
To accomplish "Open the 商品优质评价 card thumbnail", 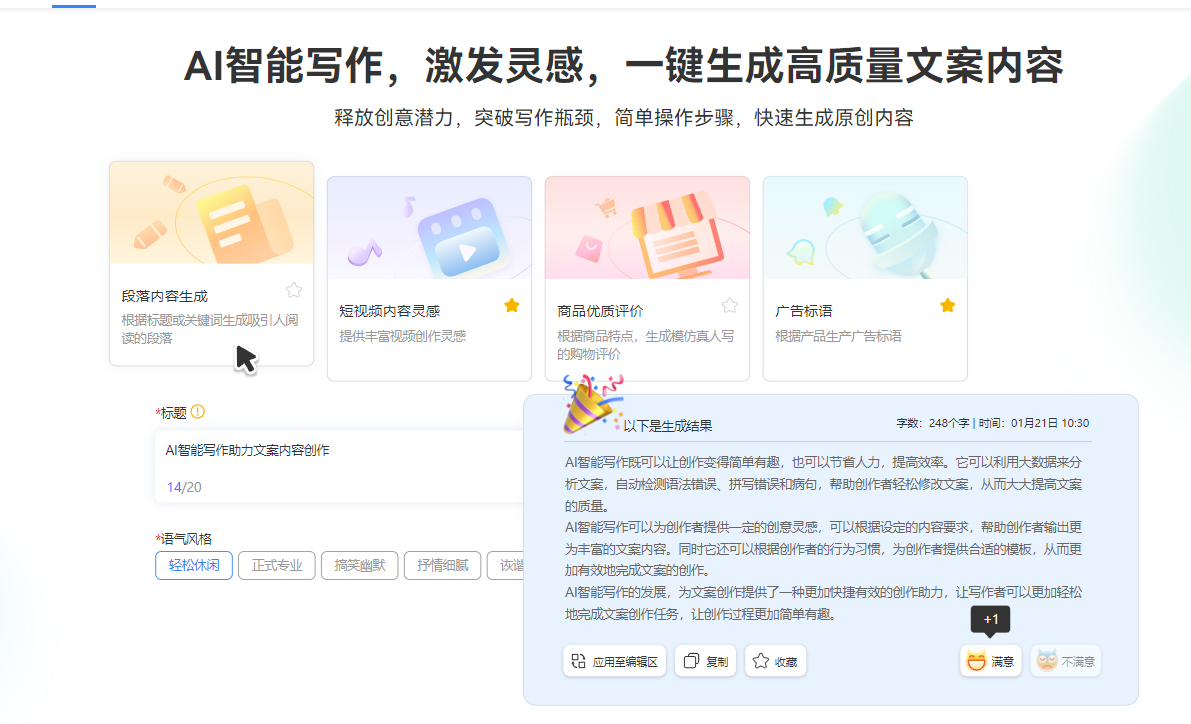I will coord(648,228).
